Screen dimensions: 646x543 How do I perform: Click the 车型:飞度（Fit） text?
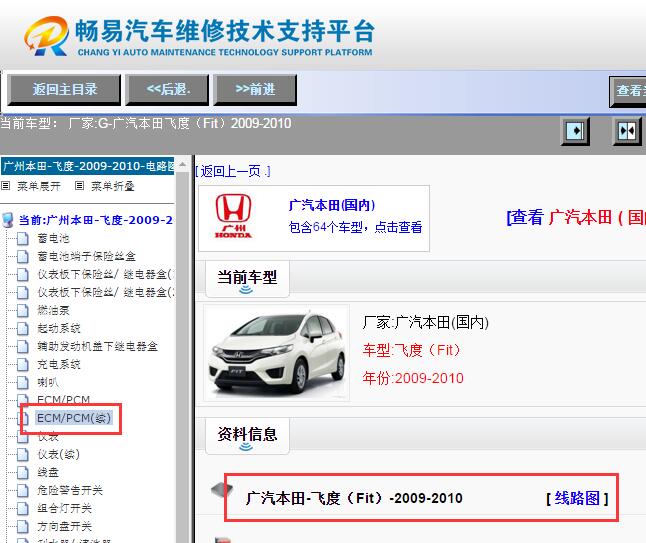[411, 350]
